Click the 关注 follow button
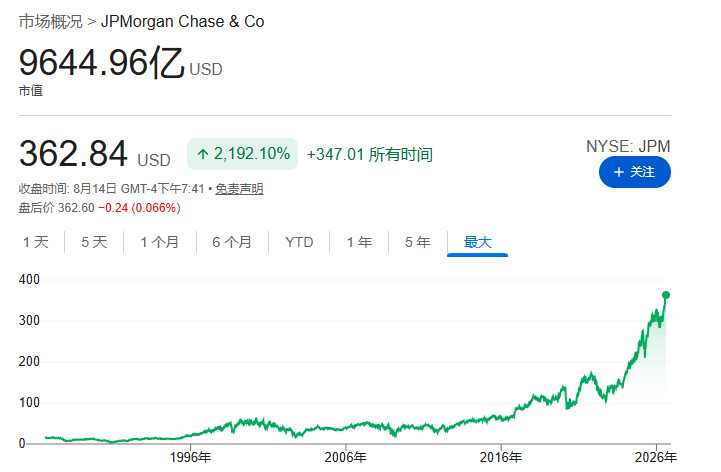 click(x=635, y=172)
